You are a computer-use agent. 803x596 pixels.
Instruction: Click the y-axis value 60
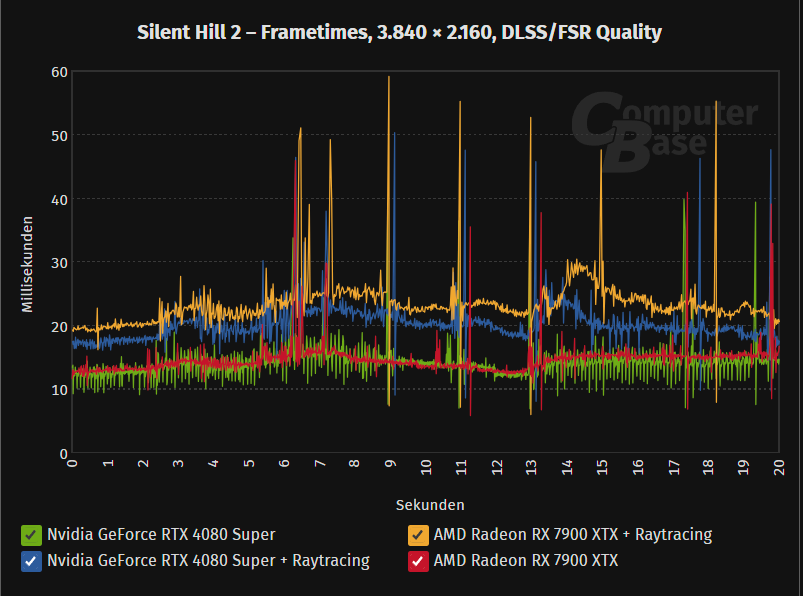(59, 72)
